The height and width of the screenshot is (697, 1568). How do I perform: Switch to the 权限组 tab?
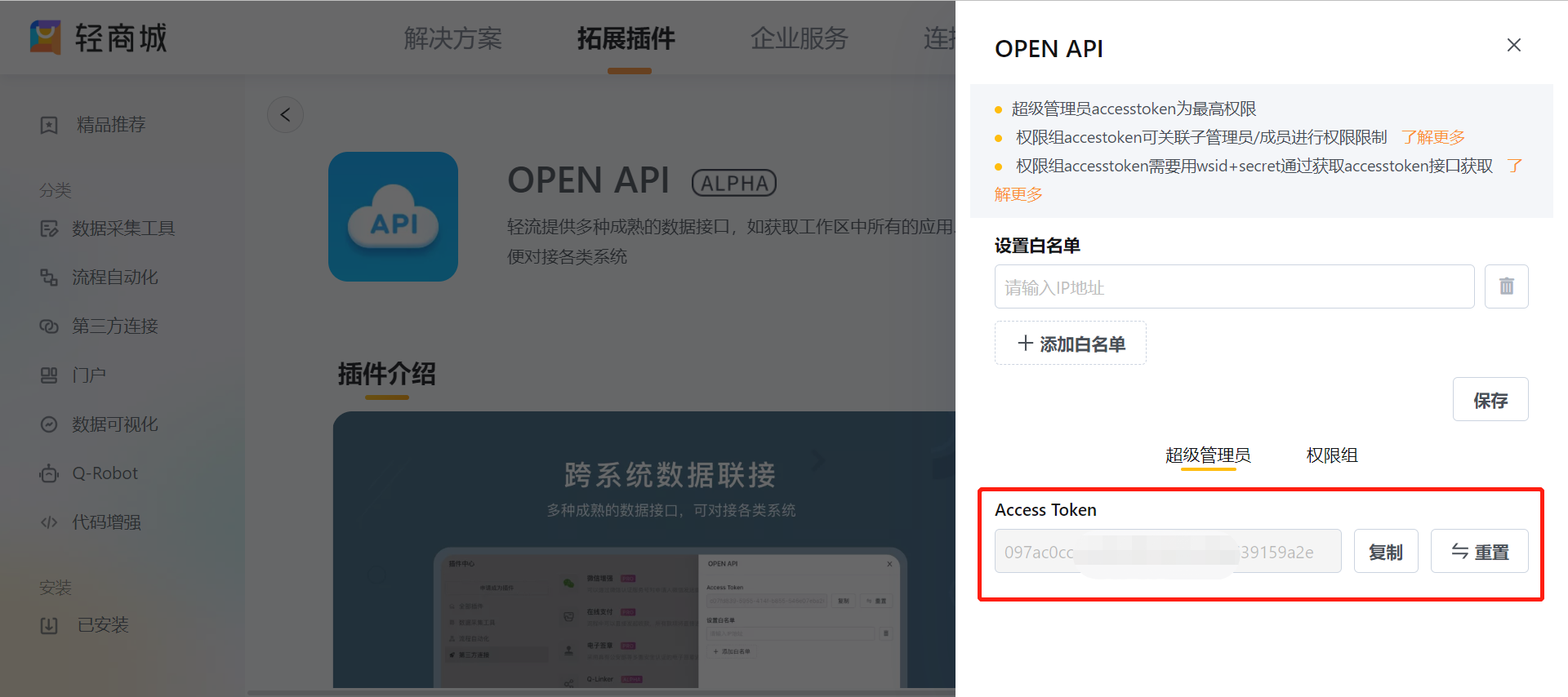coord(1331,455)
